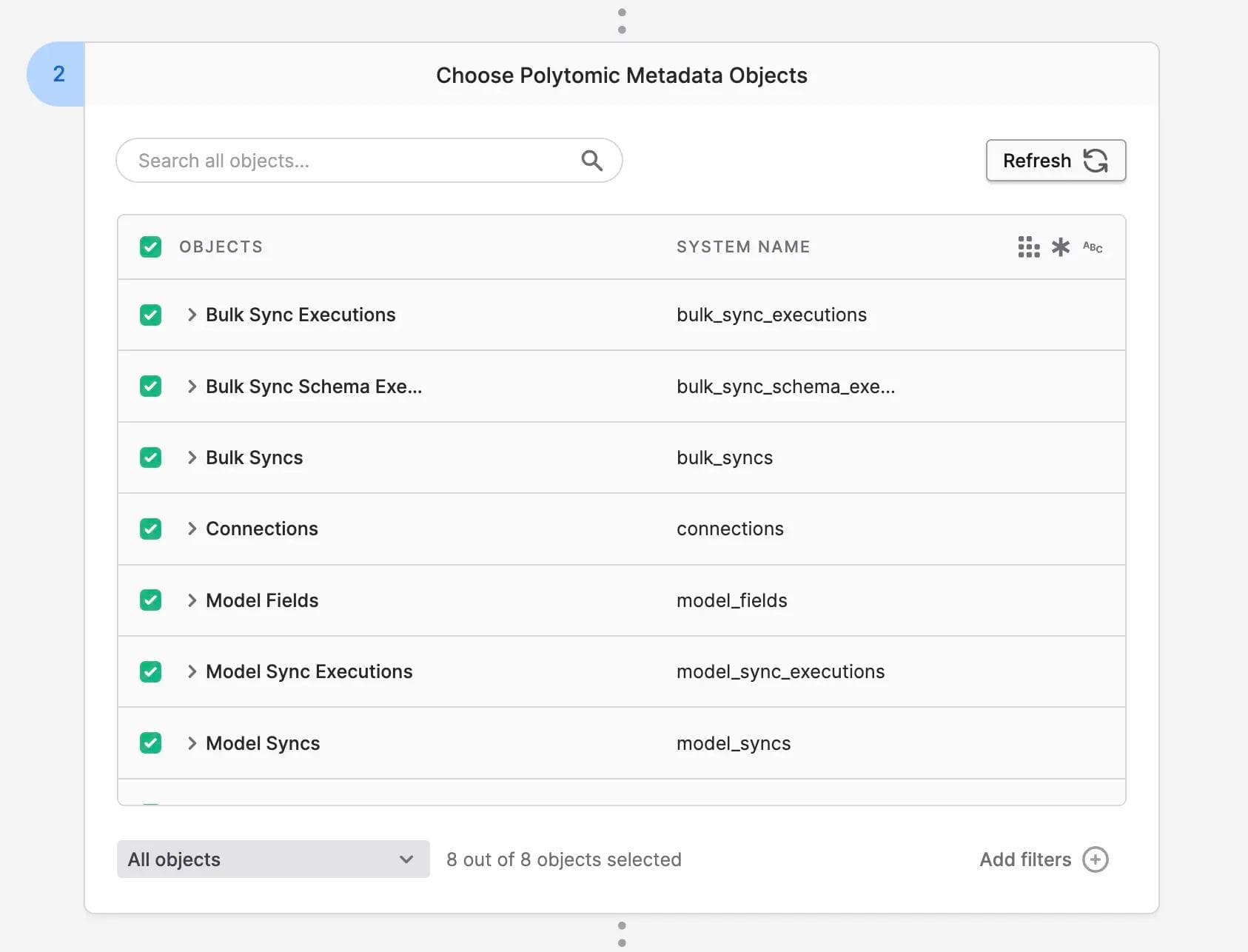Click the grid view icon in header
The image size is (1248, 952).
click(x=1028, y=247)
